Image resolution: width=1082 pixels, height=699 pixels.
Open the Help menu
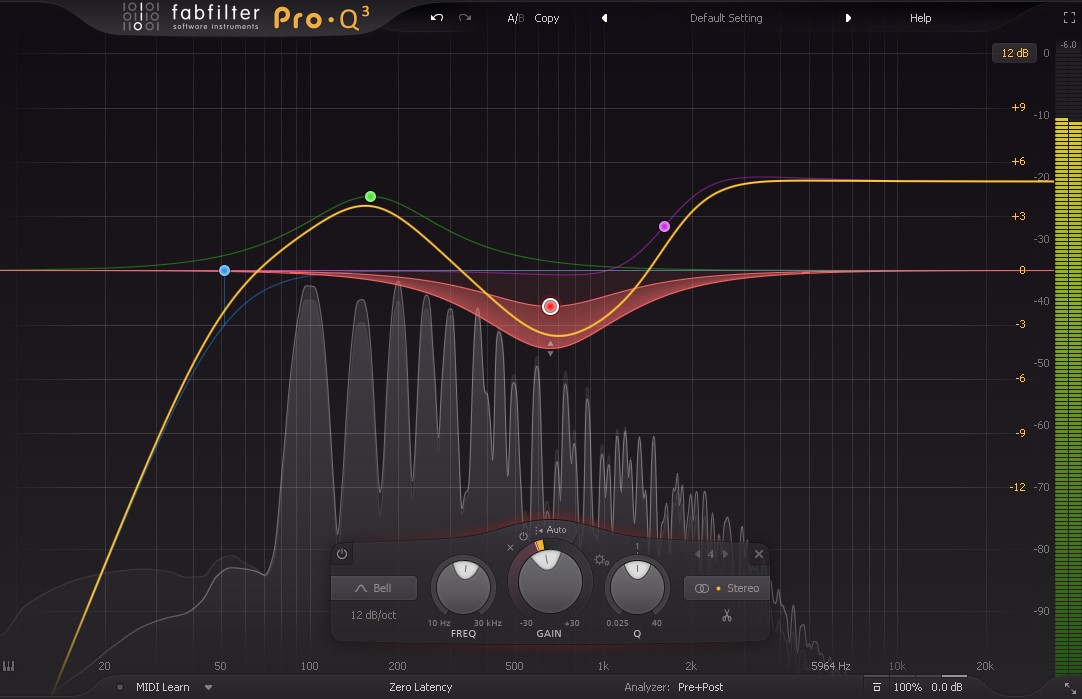tap(921, 19)
